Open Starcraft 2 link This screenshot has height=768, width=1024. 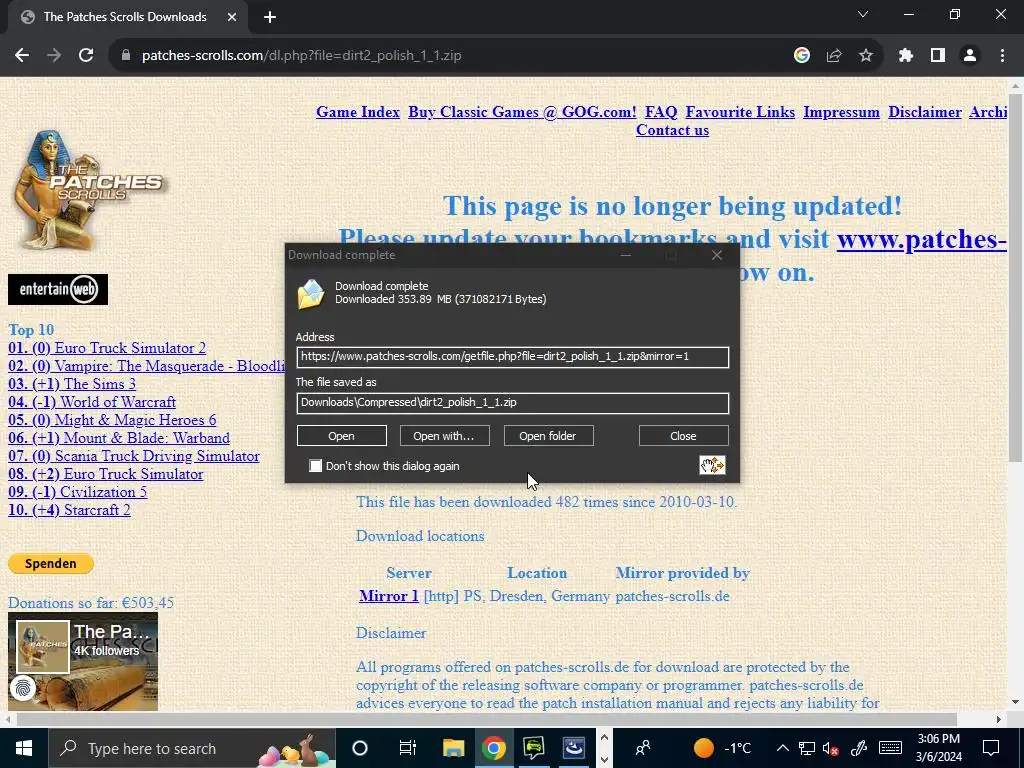click(x=69, y=510)
